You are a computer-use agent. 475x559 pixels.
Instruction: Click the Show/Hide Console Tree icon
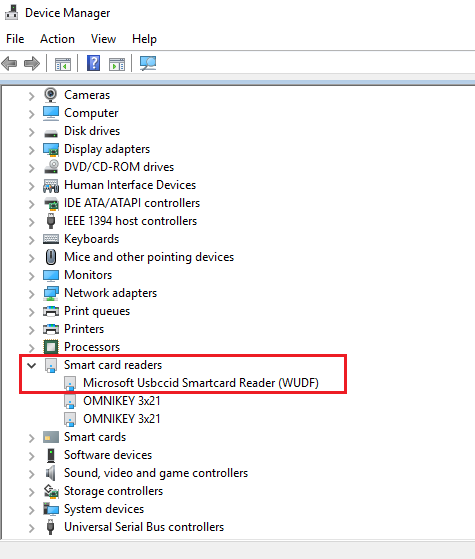[62, 64]
